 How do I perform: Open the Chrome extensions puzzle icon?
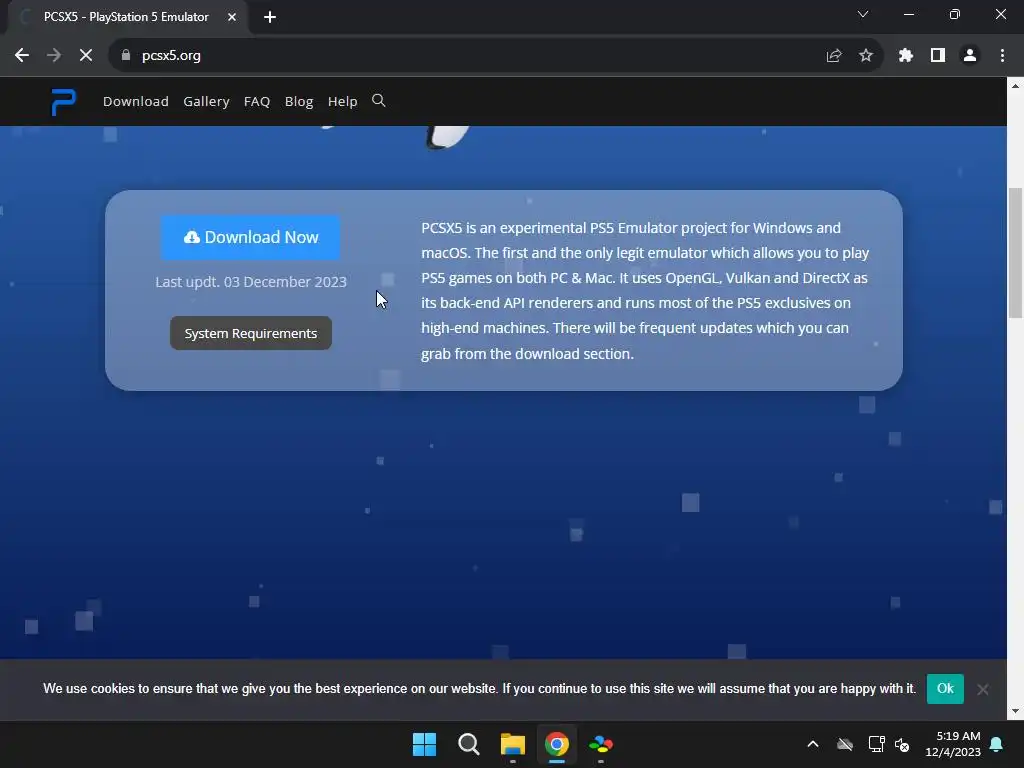coord(905,56)
